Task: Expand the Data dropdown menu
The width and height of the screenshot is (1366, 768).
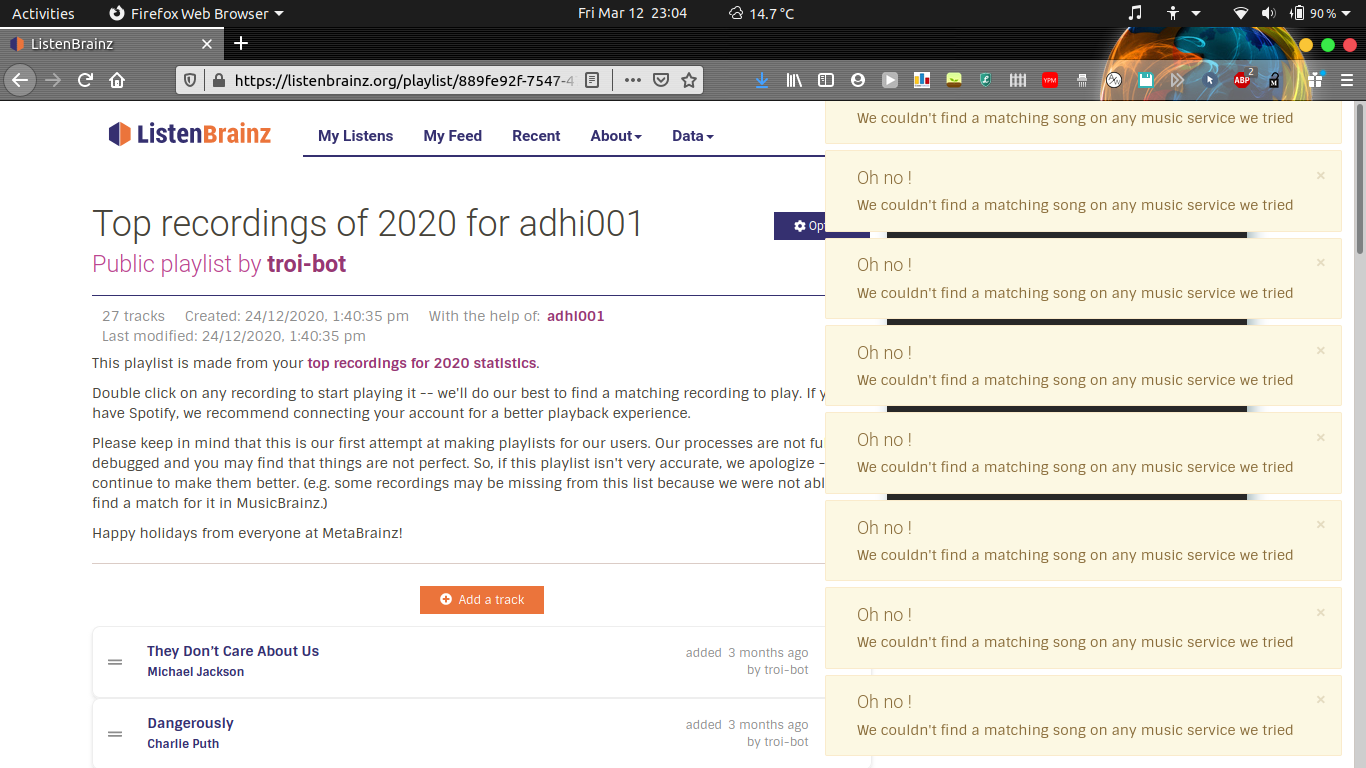Action: coord(692,136)
